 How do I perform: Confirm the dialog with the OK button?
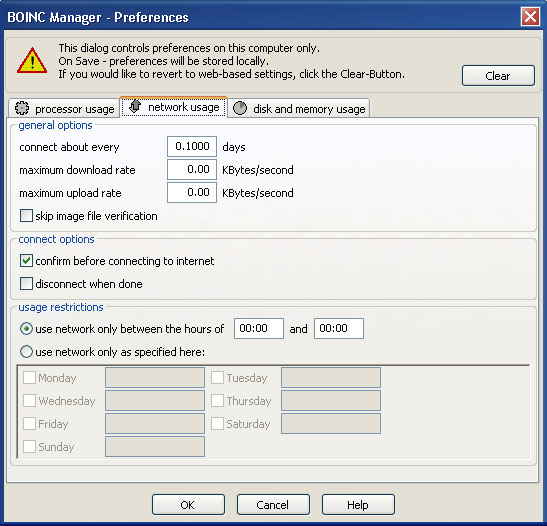point(188,504)
